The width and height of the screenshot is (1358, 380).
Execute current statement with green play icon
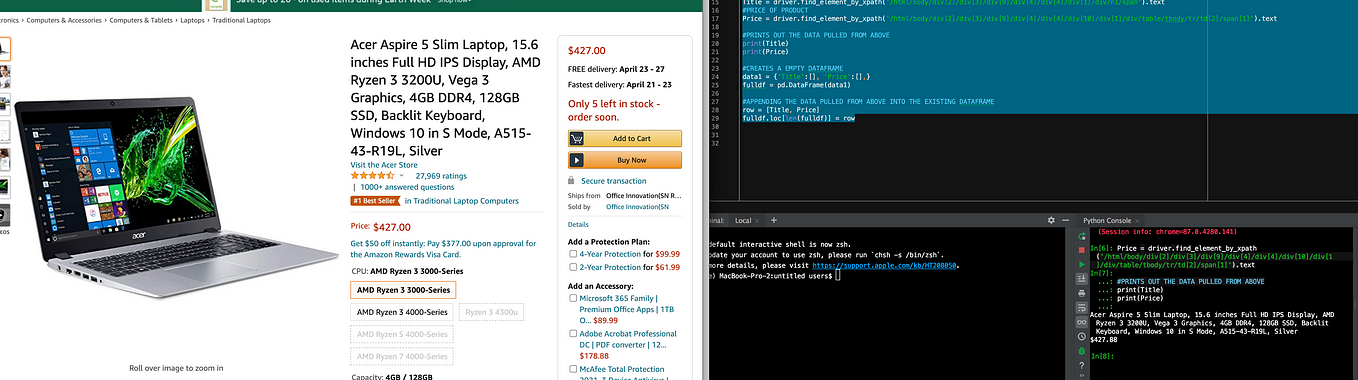1081,264
